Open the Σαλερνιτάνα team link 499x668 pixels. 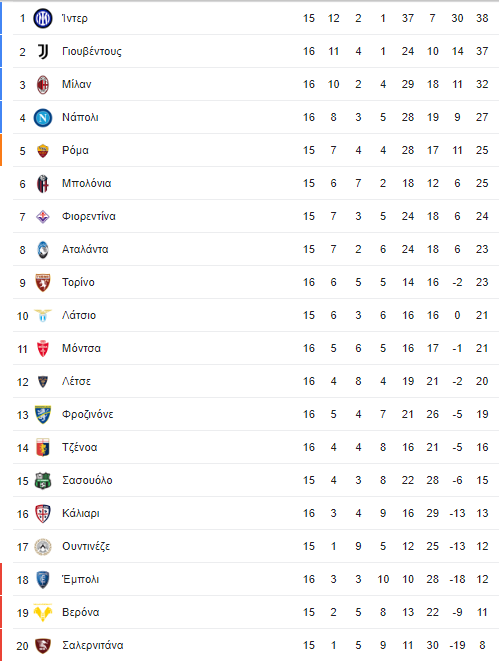(92, 645)
